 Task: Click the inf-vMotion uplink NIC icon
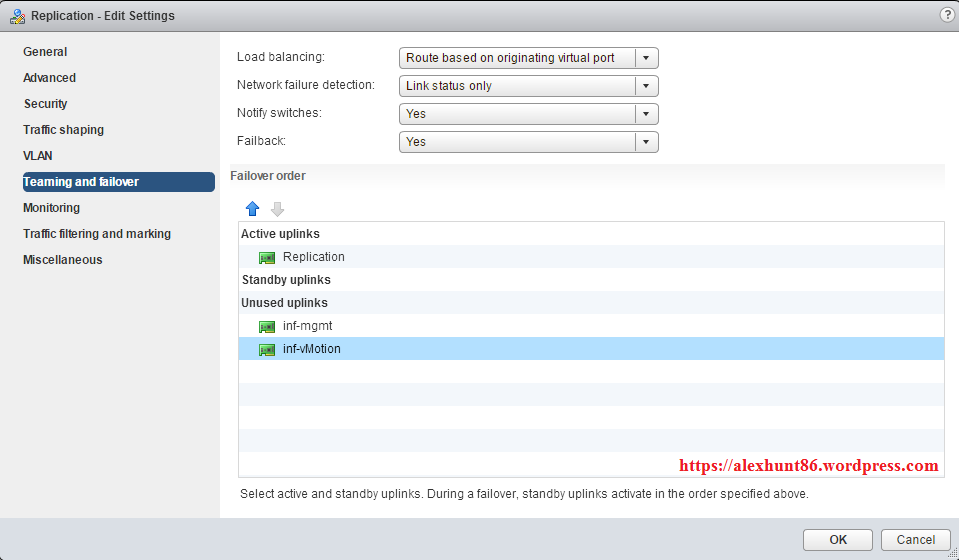pyautogui.click(x=267, y=349)
